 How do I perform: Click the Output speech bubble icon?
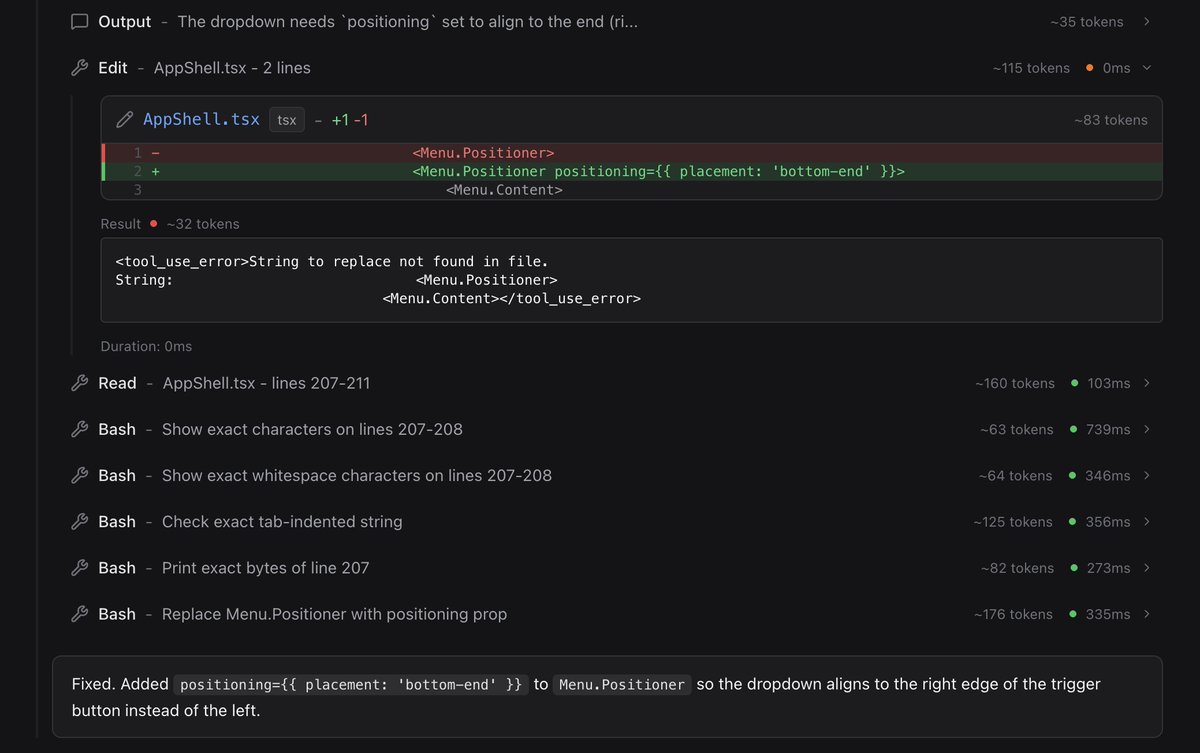click(80, 22)
